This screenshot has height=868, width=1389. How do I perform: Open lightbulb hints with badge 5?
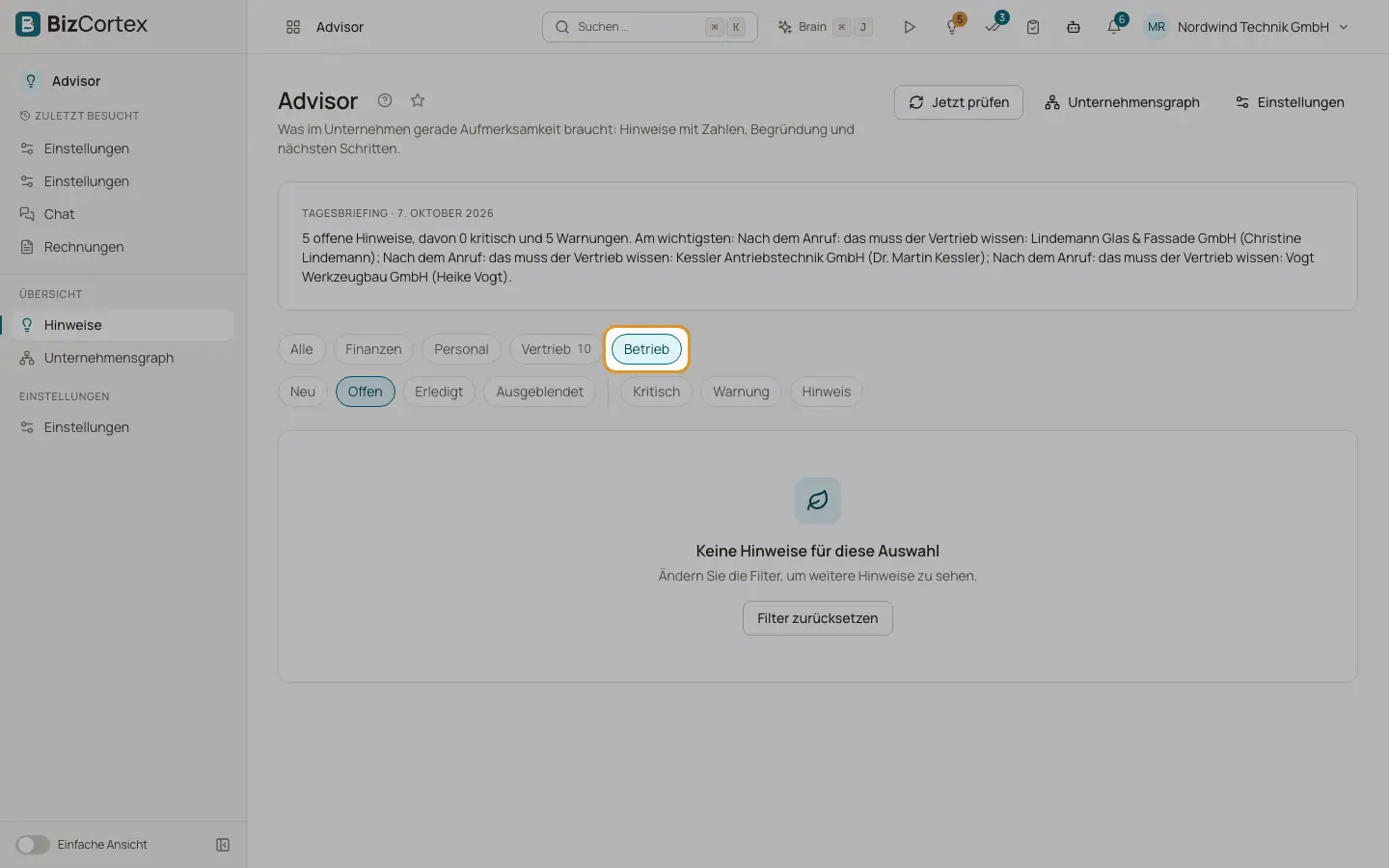click(953, 26)
